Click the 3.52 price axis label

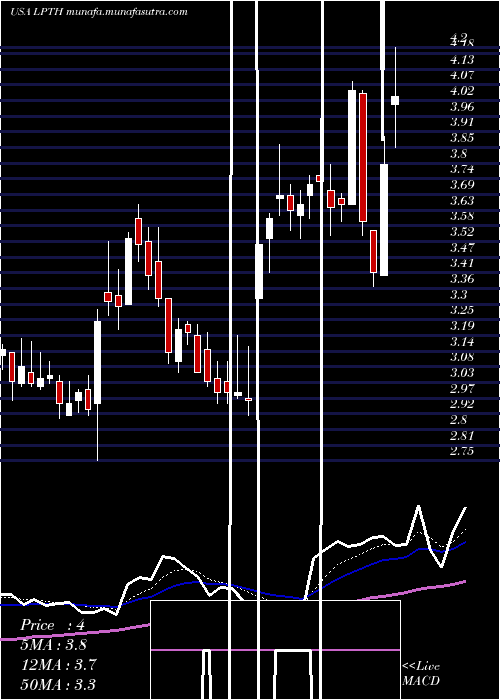pos(462,232)
